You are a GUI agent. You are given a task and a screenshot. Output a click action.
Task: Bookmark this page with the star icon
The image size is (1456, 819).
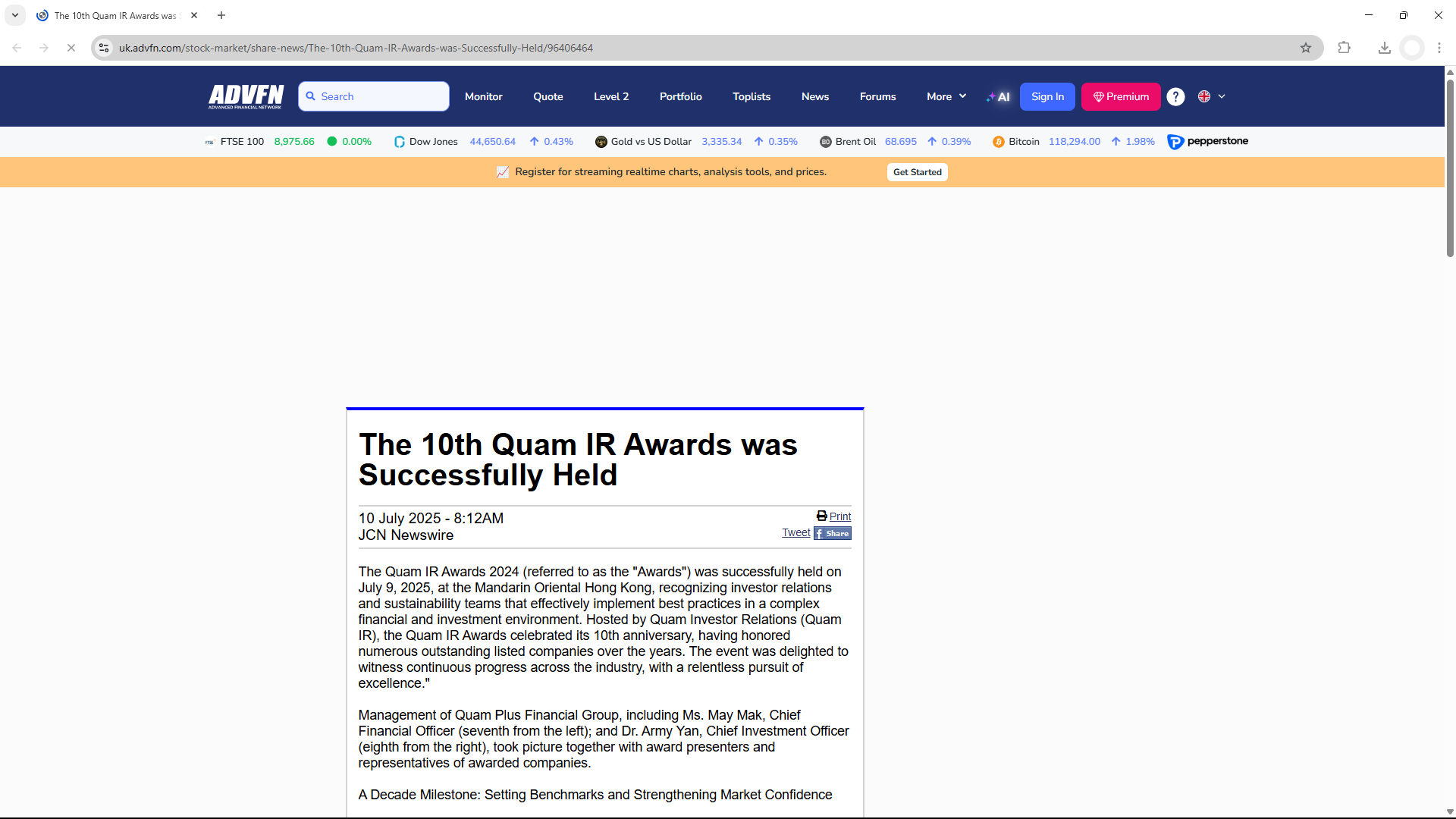click(x=1306, y=48)
